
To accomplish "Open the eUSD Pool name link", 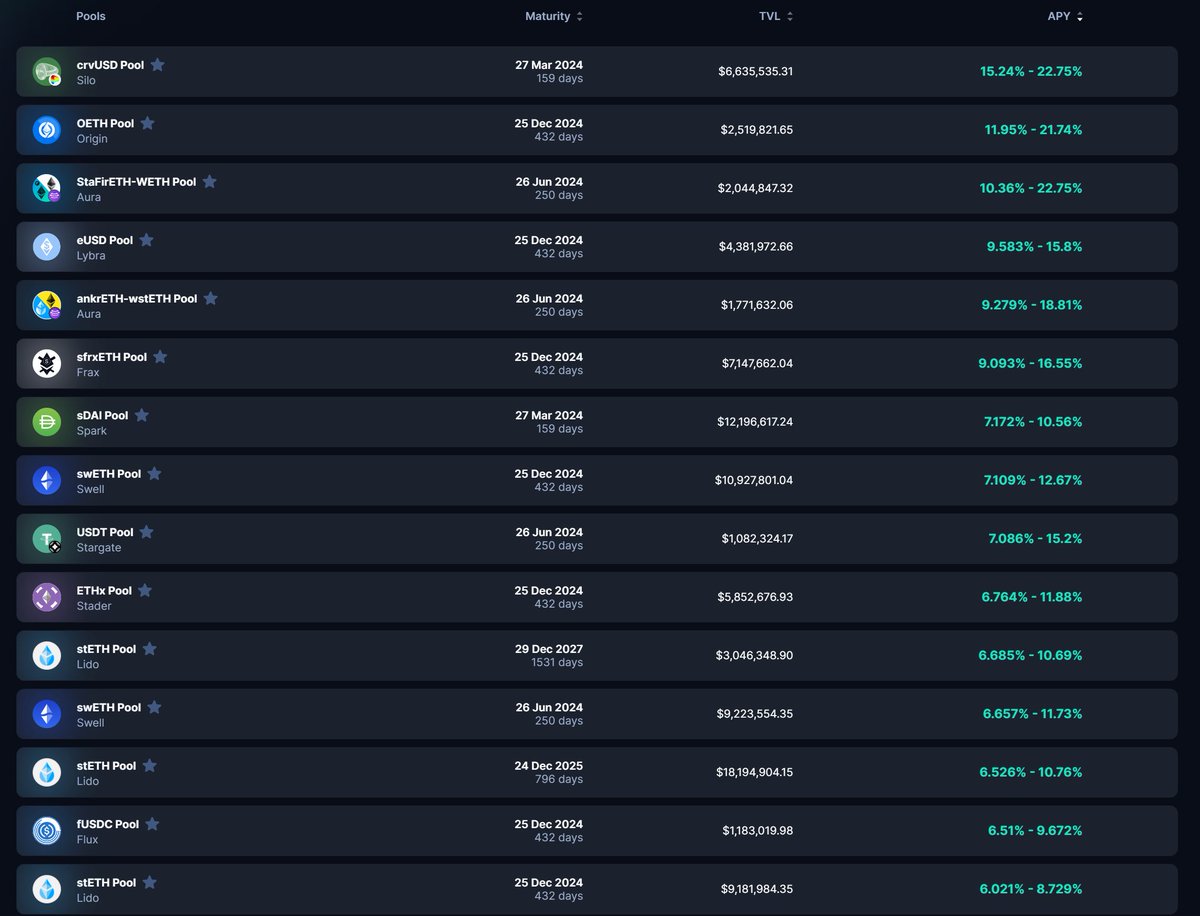I will [x=105, y=240].
